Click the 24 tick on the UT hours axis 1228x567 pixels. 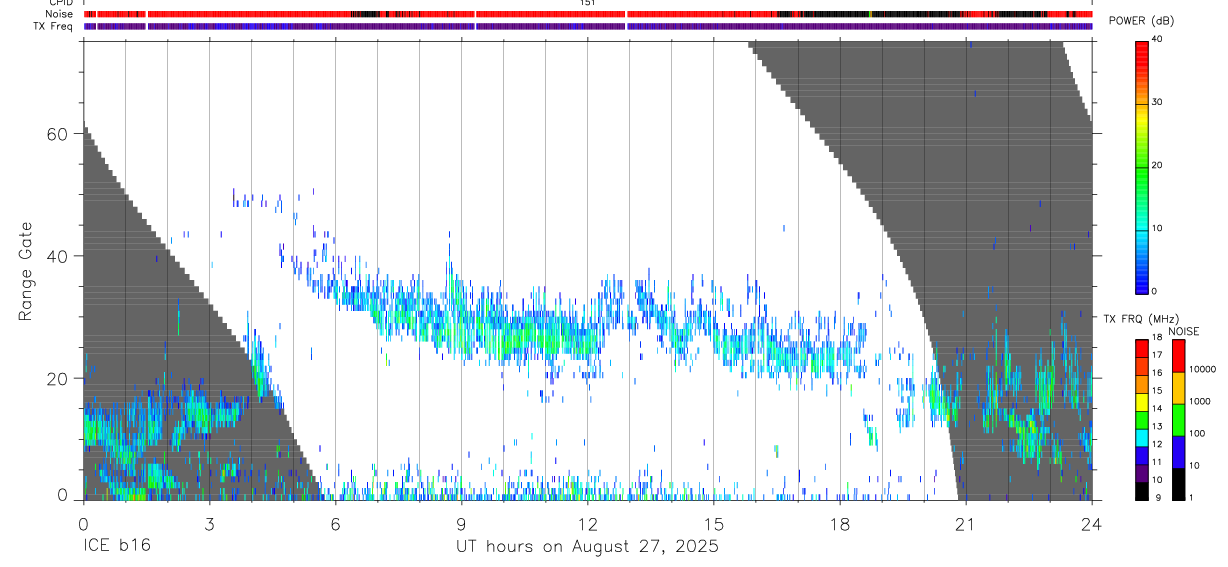pos(1091,524)
